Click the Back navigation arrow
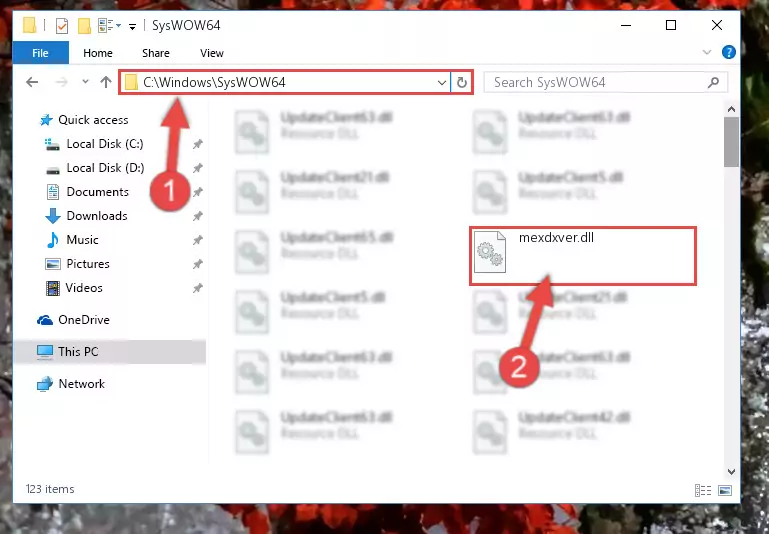This screenshot has height=534, width=769. click(x=32, y=82)
